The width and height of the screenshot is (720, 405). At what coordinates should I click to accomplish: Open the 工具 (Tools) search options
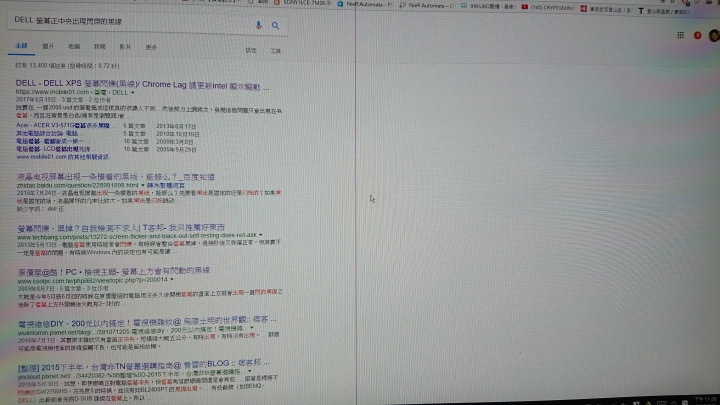275,51
